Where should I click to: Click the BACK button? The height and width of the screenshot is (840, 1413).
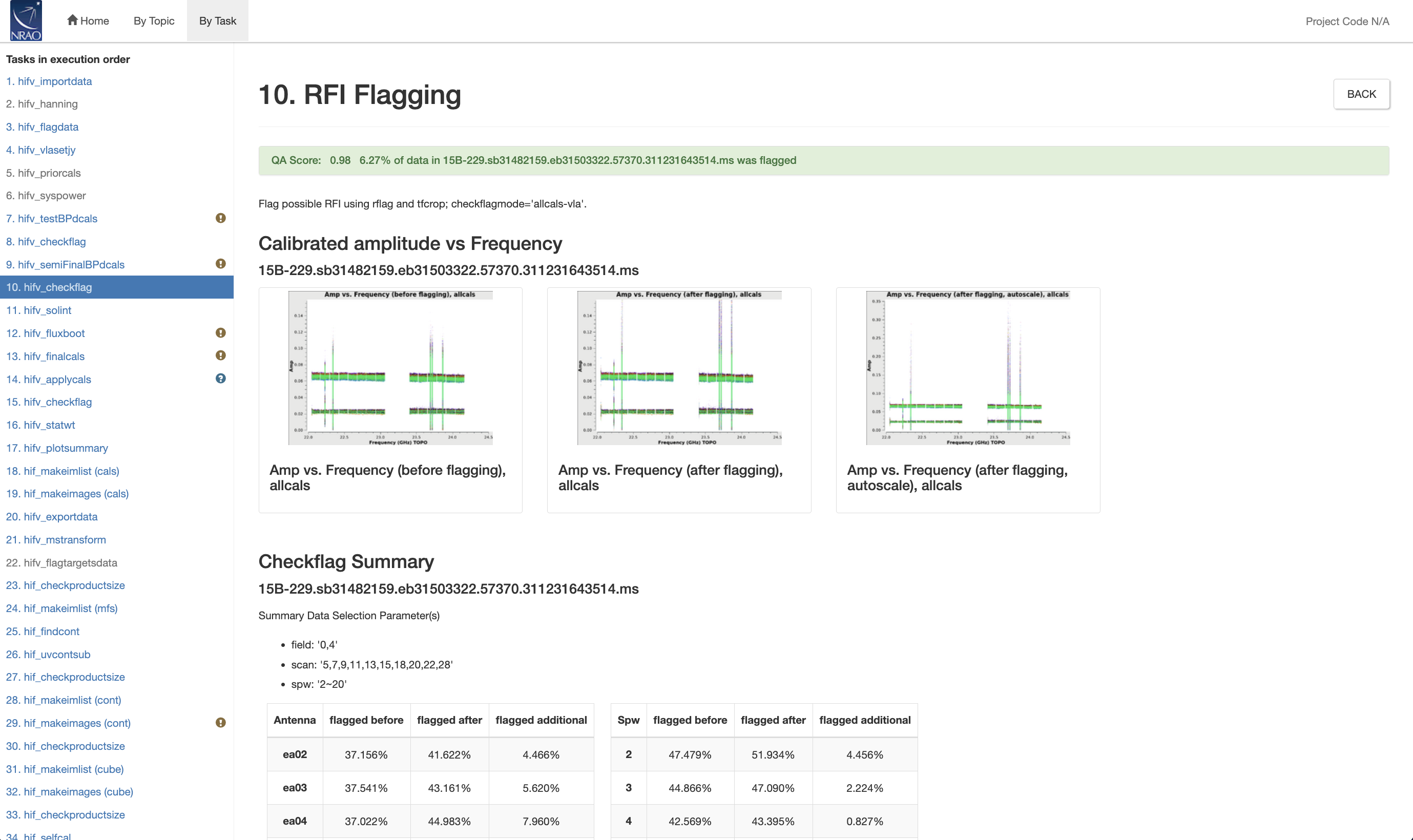click(x=1361, y=94)
